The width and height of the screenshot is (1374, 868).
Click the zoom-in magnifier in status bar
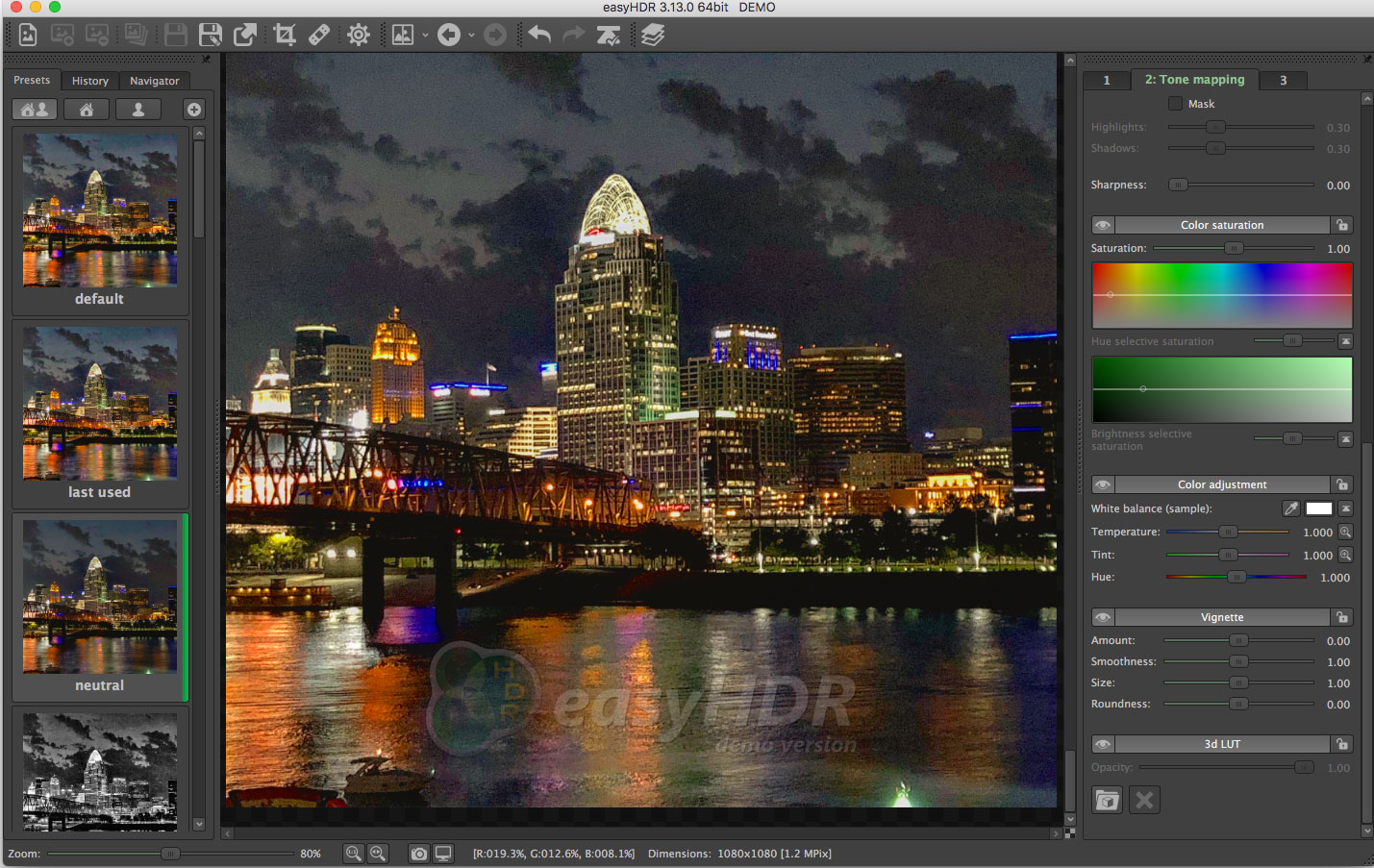pyautogui.click(x=378, y=854)
